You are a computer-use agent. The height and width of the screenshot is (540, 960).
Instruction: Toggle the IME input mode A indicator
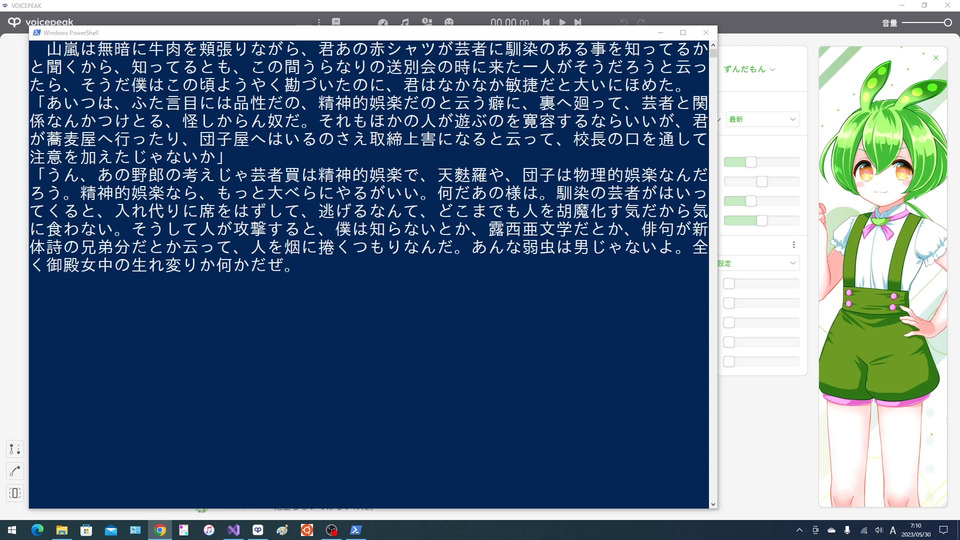click(x=893, y=530)
